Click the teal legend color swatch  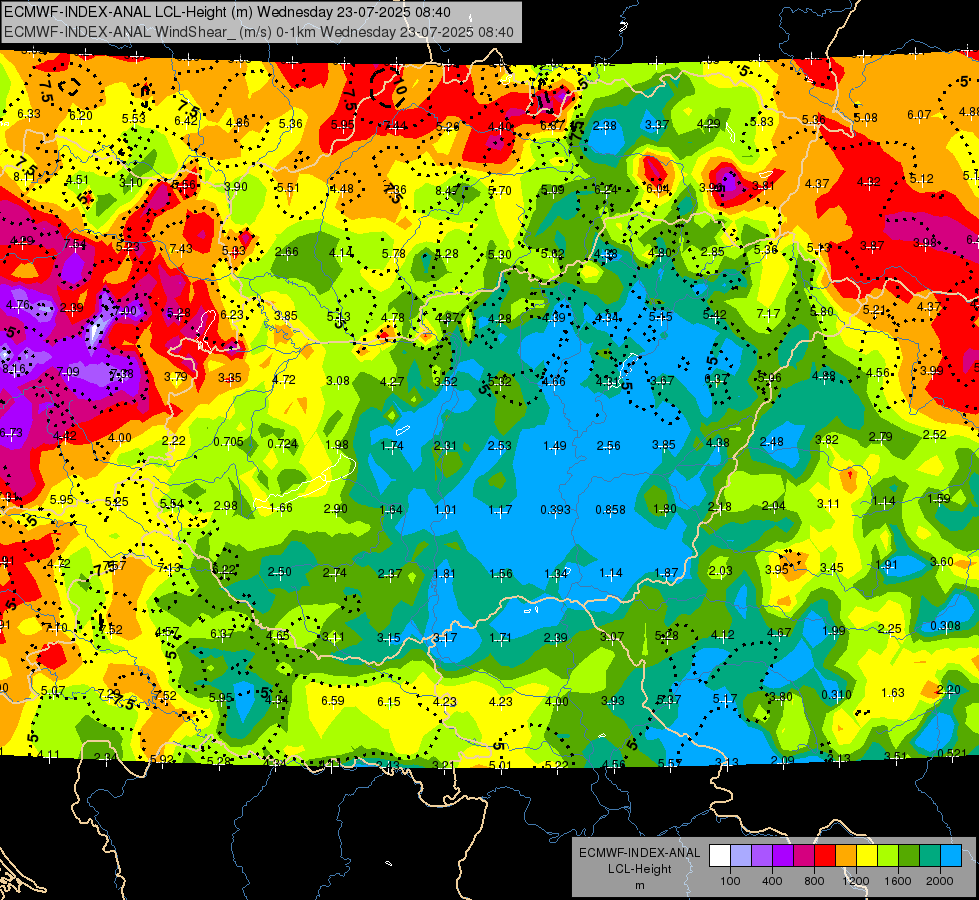coord(930,856)
